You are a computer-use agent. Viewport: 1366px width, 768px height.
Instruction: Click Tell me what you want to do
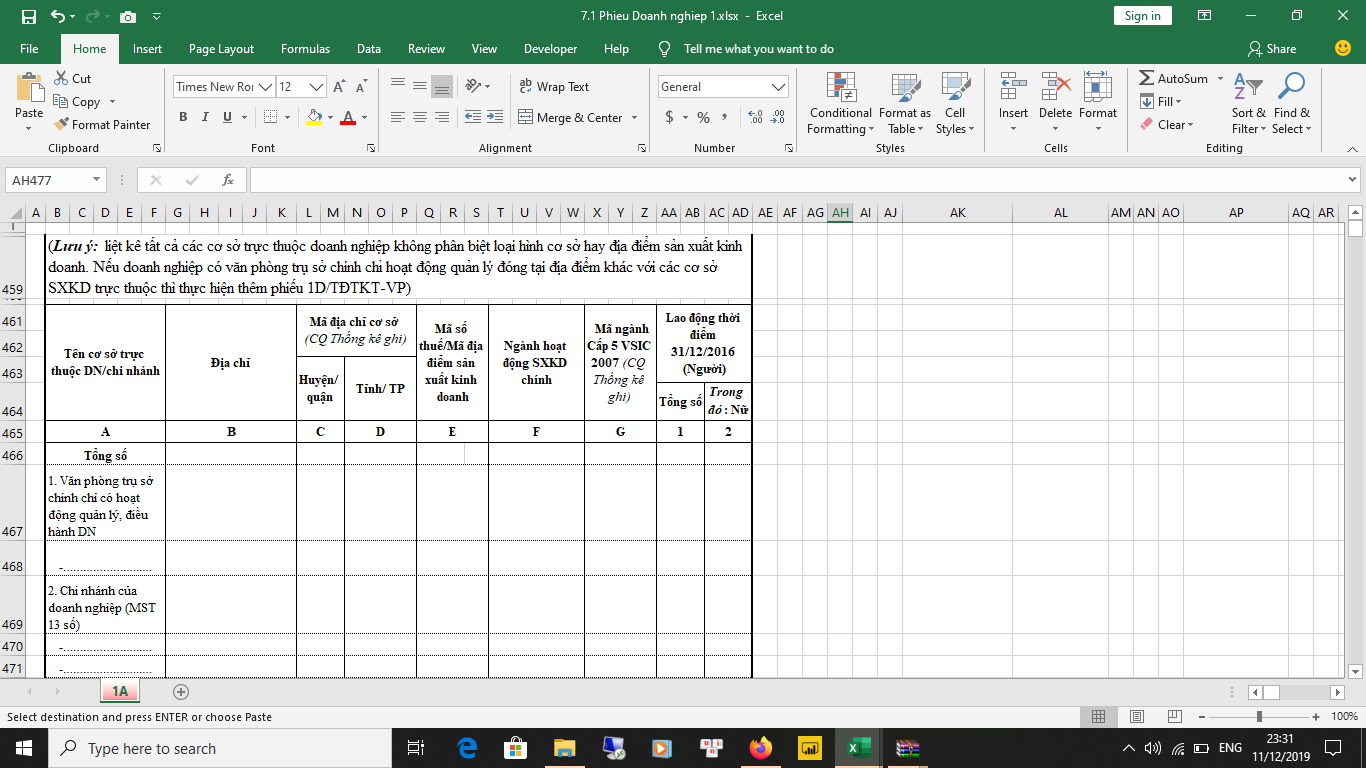(x=758, y=48)
